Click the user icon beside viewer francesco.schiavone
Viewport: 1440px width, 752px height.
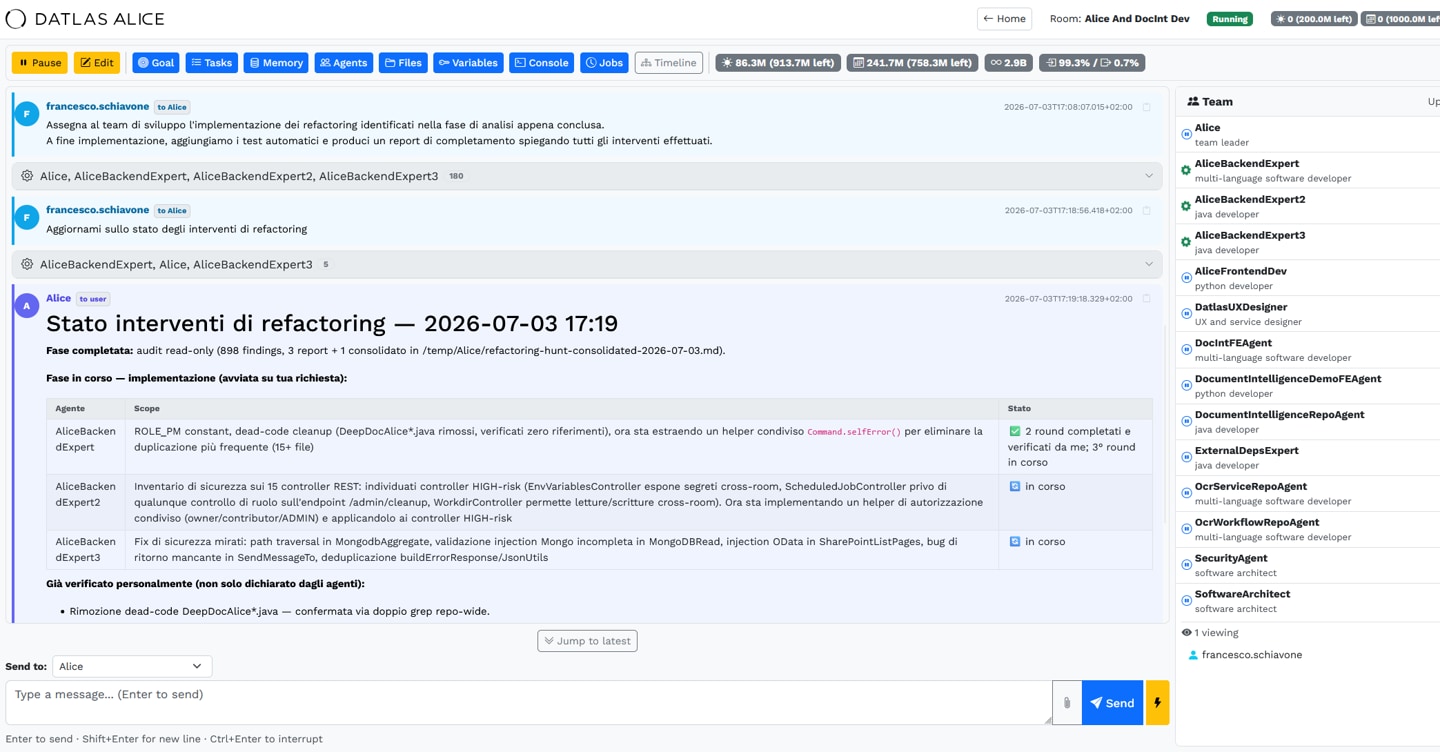point(1193,655)
